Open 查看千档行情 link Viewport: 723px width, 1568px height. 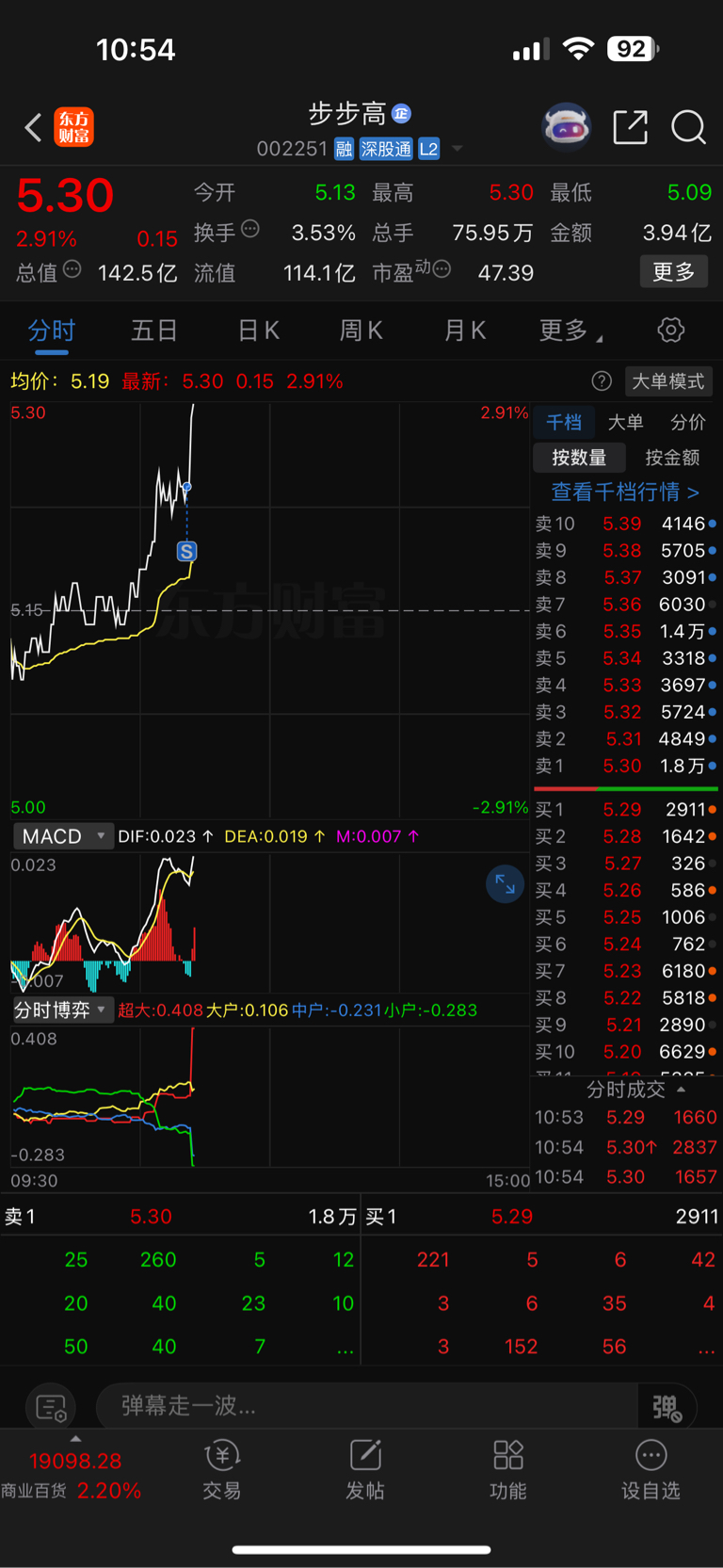pos(625,492)
